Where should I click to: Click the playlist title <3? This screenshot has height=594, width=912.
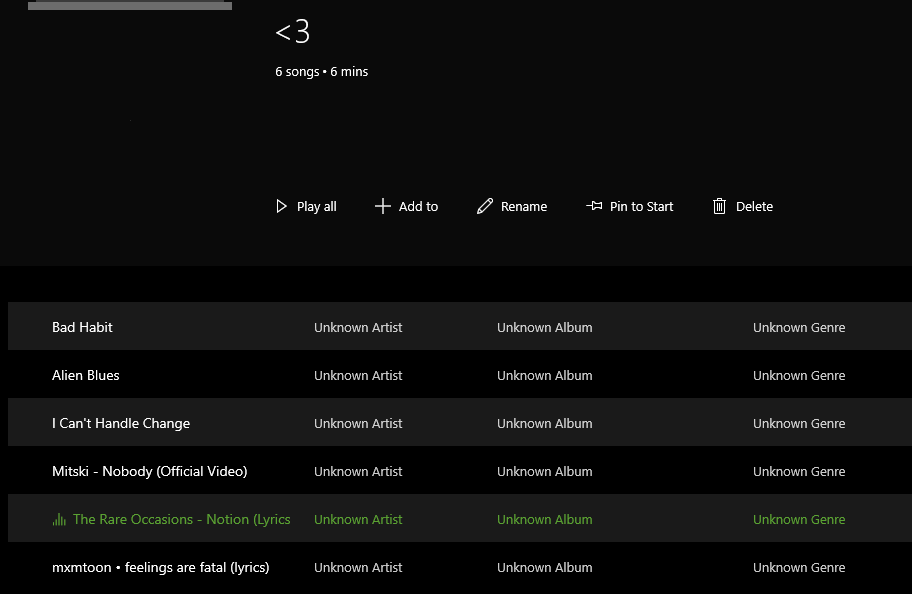click(x=293, y=31)
